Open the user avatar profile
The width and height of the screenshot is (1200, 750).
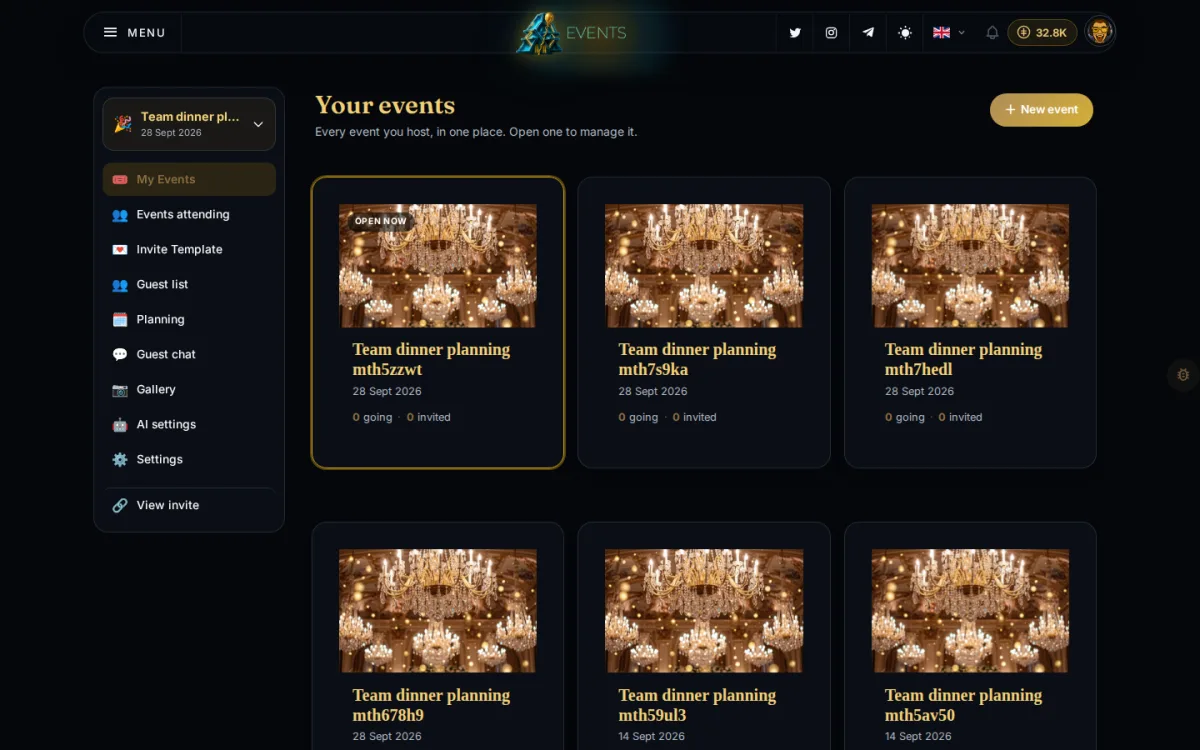(1100, 33)
